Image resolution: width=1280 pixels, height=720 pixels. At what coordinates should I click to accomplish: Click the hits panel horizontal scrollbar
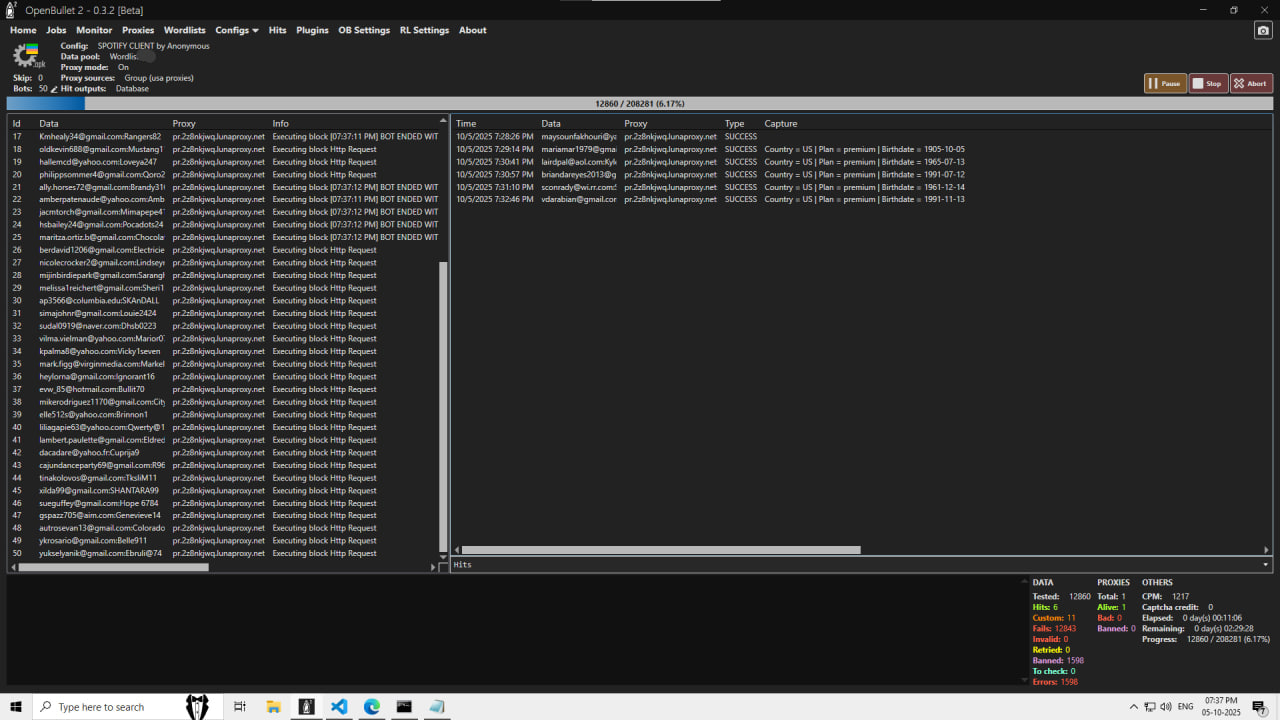click(660, 550)
